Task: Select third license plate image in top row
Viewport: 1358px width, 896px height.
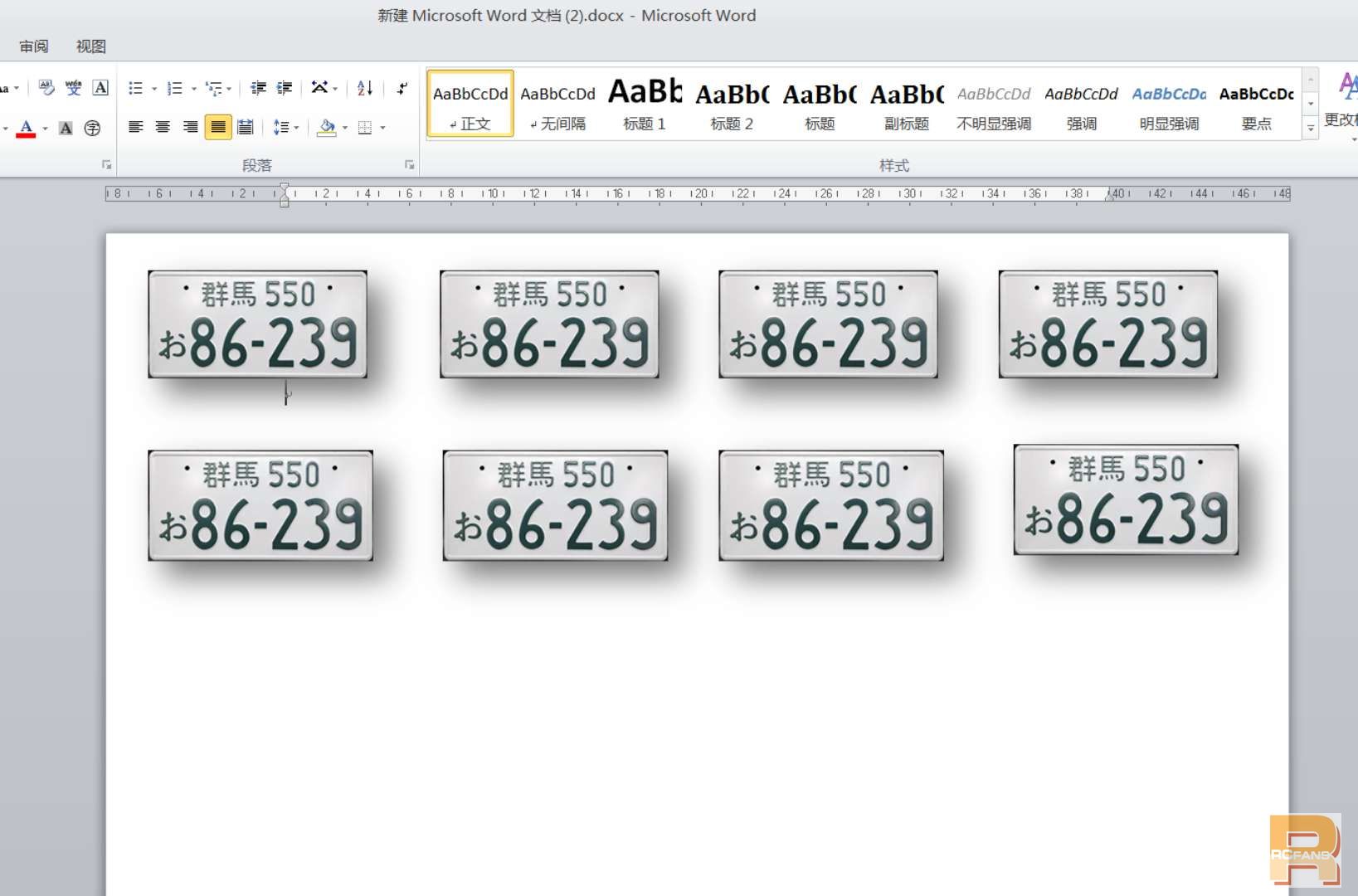Action: click(828, 324)
